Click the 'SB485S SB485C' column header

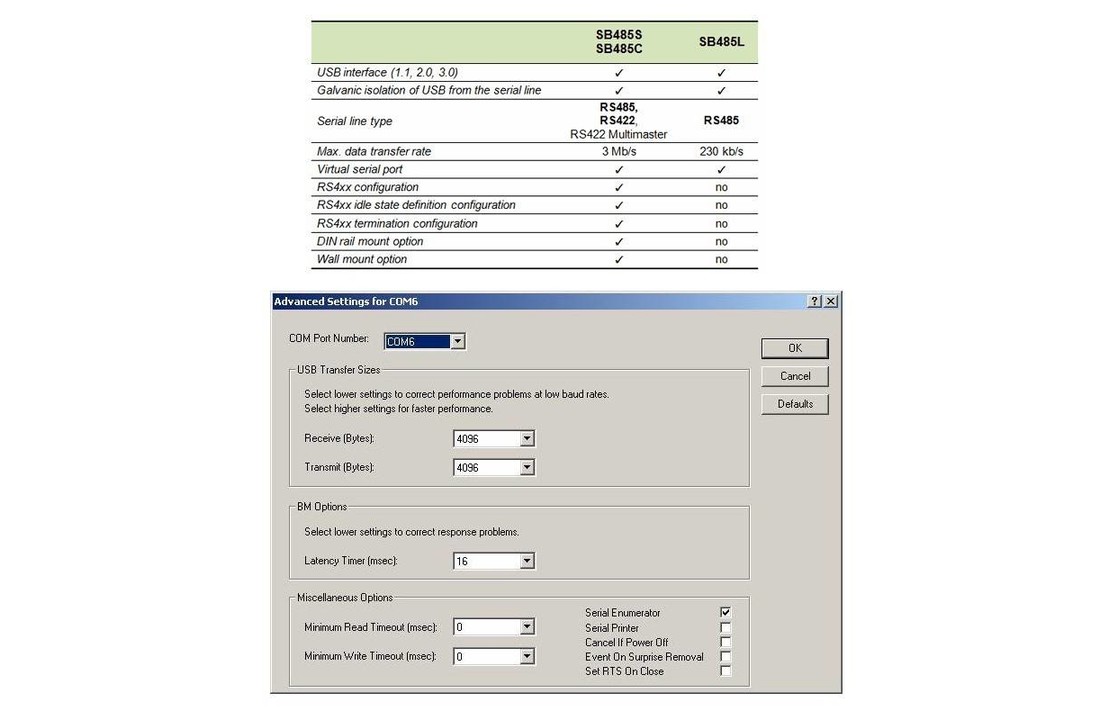619,42
